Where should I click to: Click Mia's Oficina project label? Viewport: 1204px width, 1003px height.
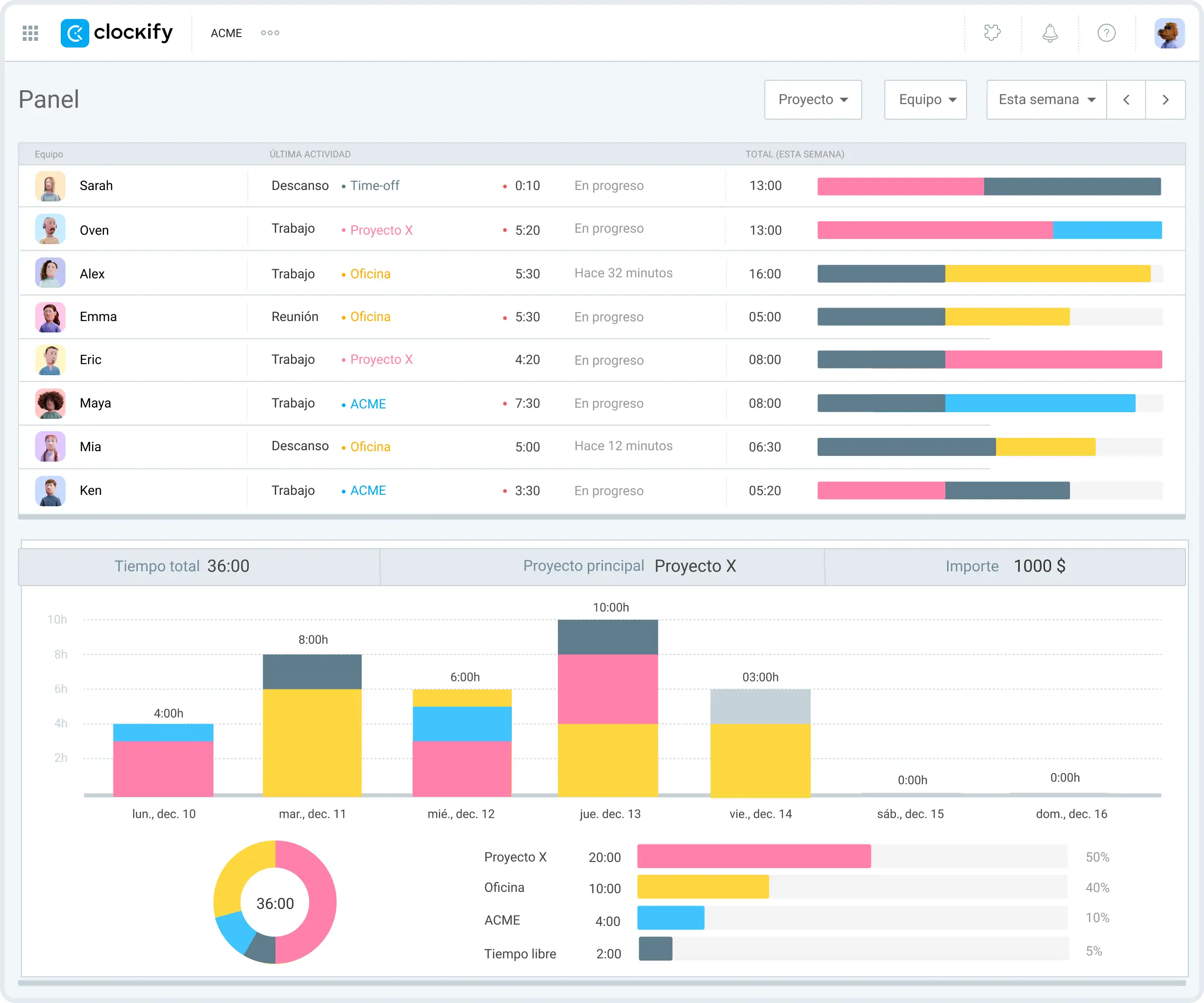coord(370,447)
